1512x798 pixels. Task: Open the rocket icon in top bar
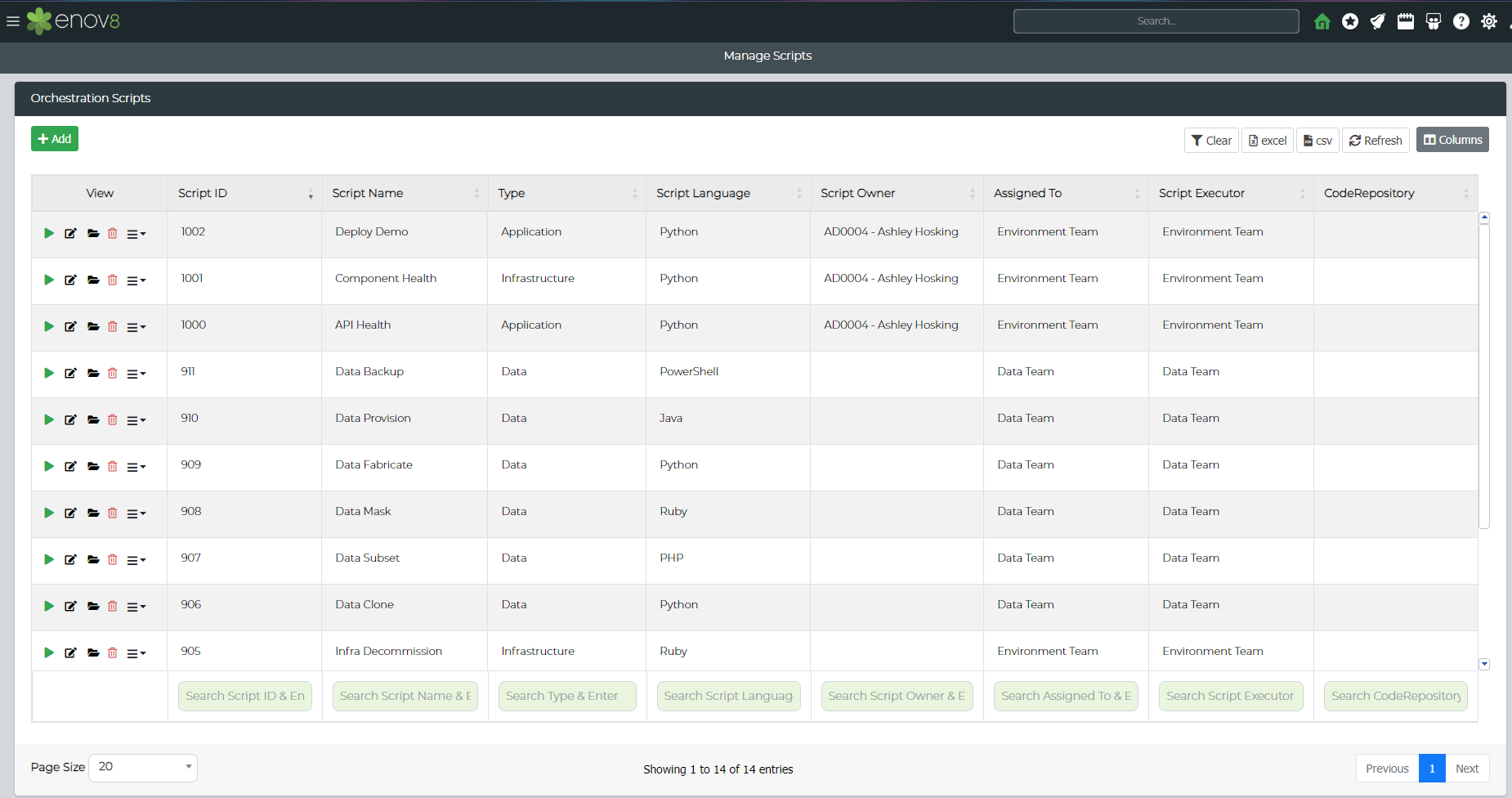(1378, 21)
